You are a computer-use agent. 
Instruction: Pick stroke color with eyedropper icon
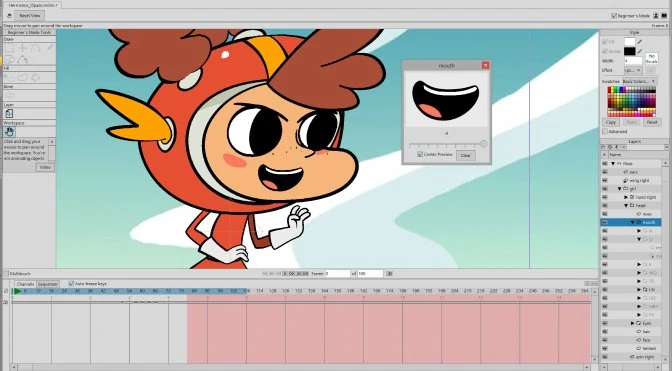click(x=640, y=51)
